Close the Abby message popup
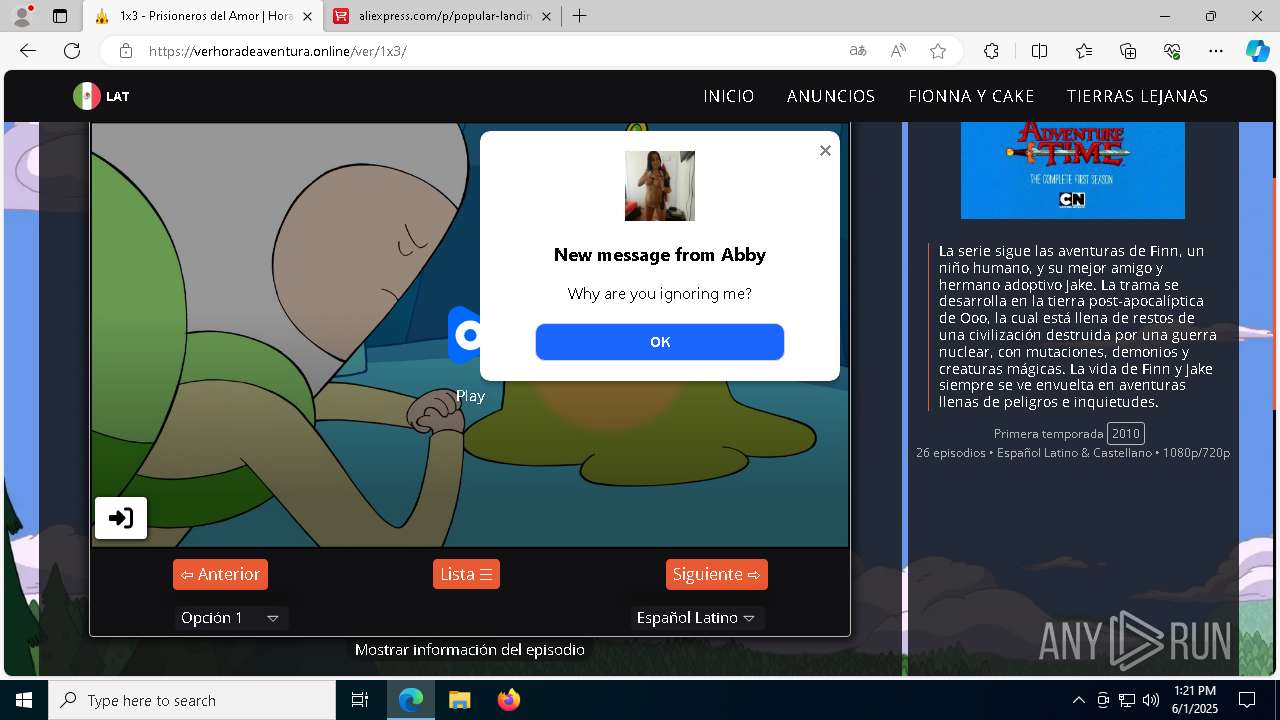Viewport: 1280px width, 720px height. [x=825, y=150]
